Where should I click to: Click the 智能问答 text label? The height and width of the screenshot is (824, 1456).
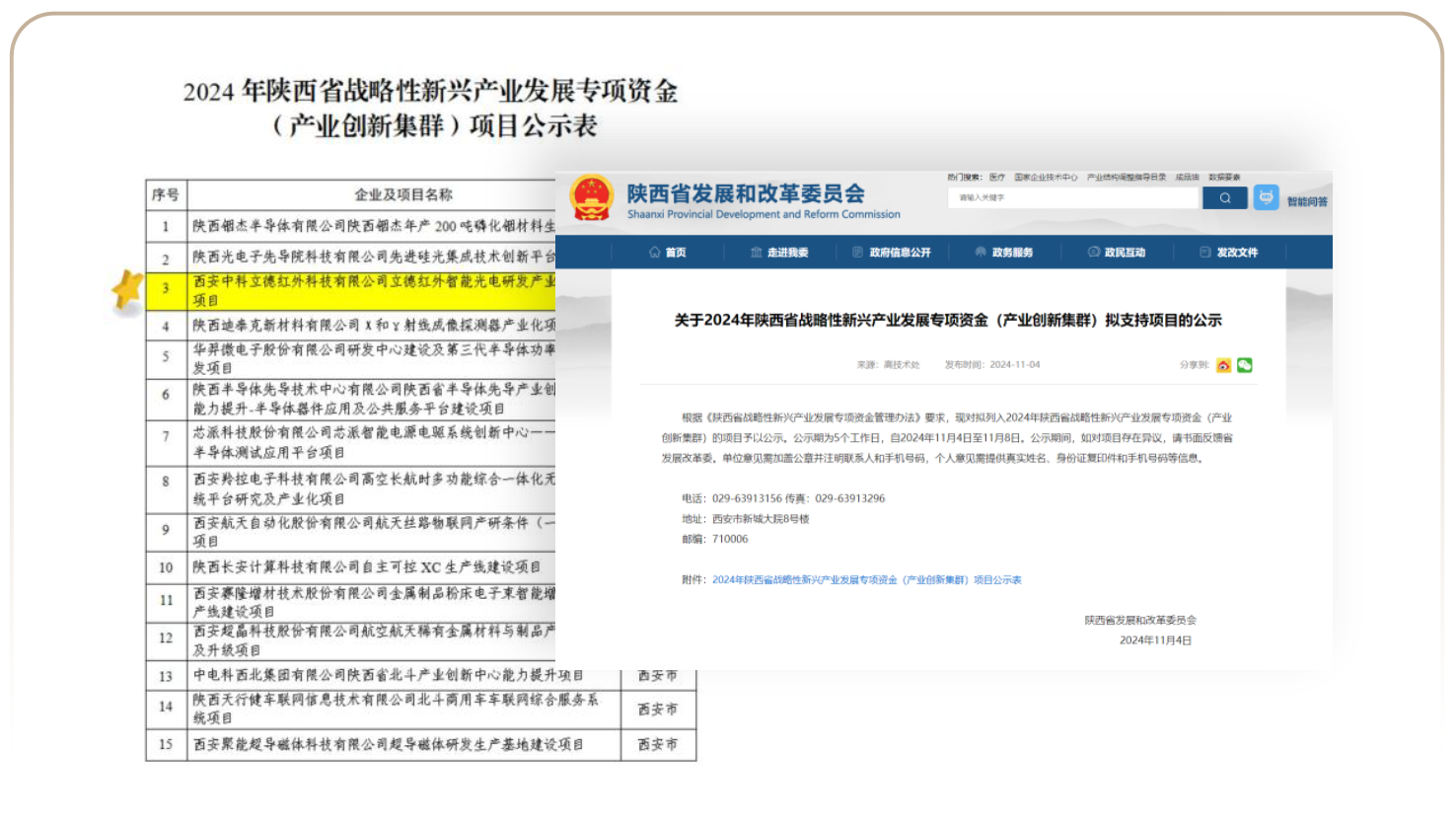point(1307,201)
